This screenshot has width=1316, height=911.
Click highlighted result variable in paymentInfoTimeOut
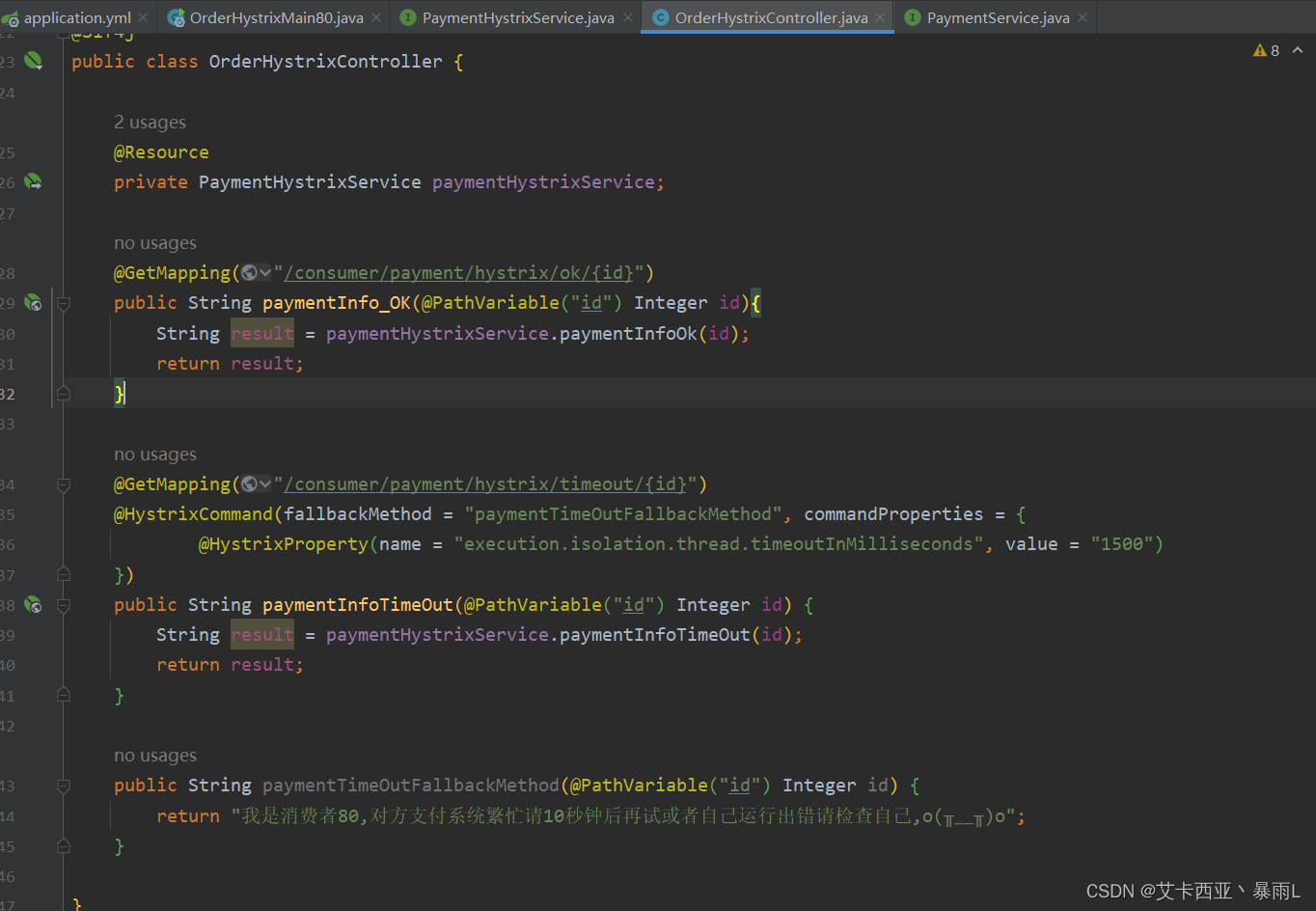[x=262, y=635]
